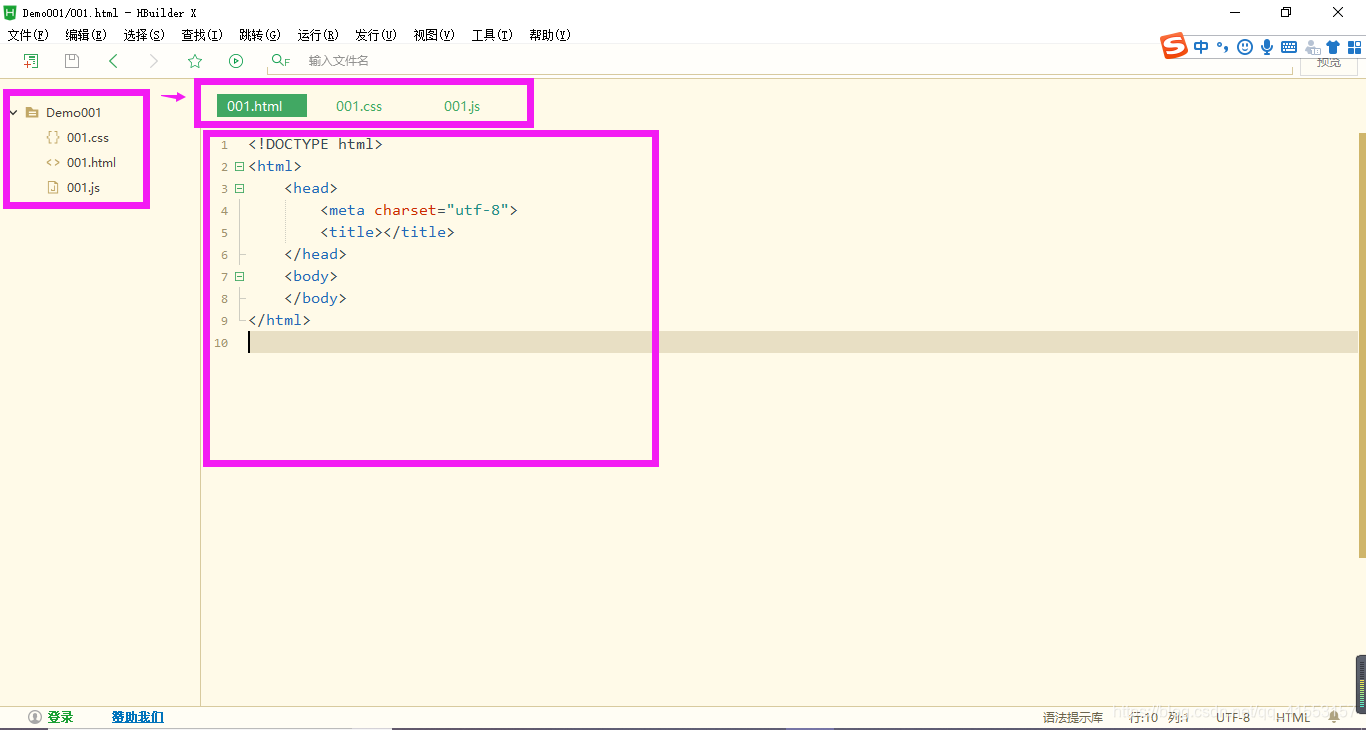Screen dimensions: 1366x730
Task: Click the bookmark star icon
Action: click(195, 61)
